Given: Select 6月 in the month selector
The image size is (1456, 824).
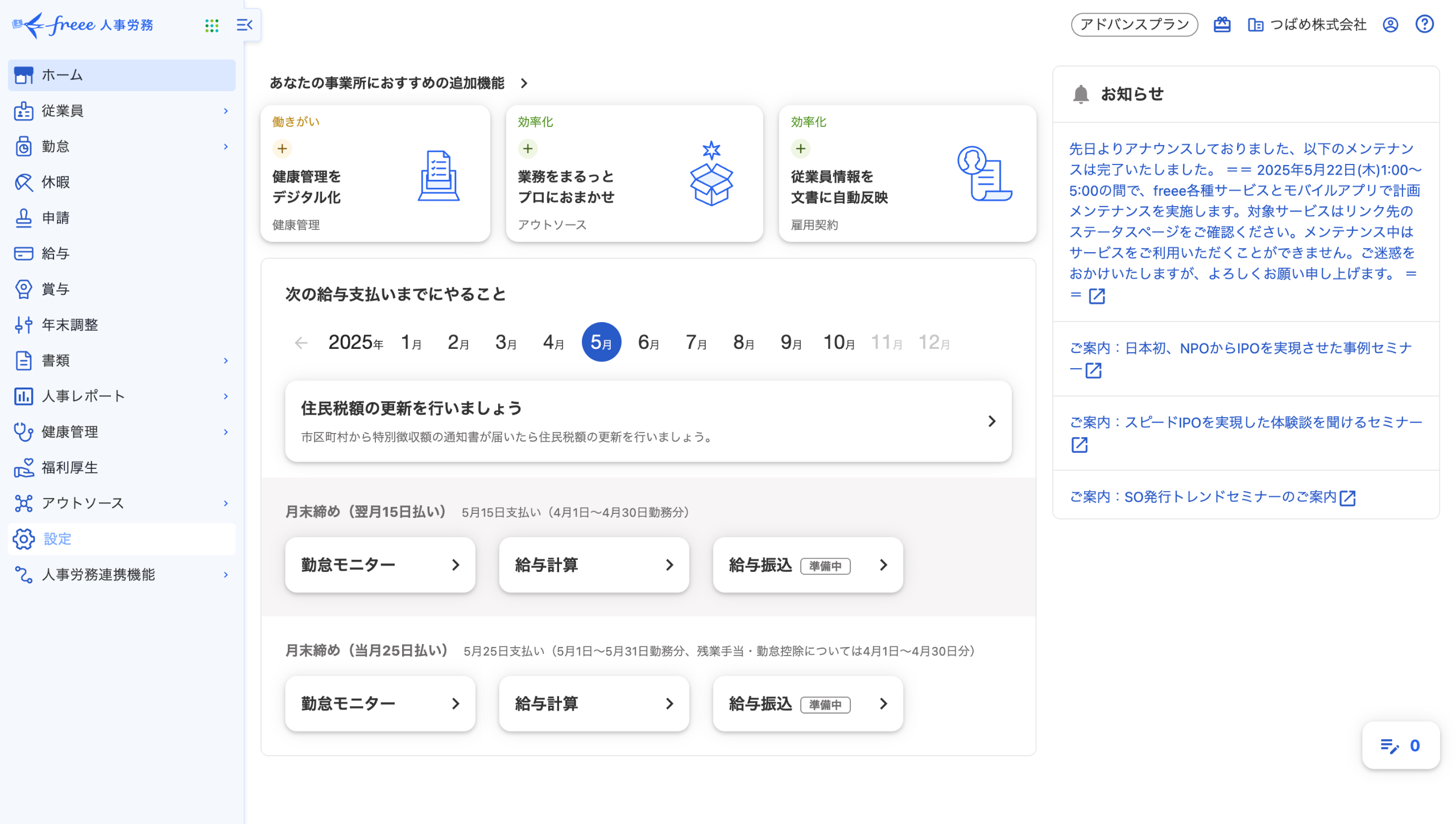Looking at the screenshot, I should 648,342.
